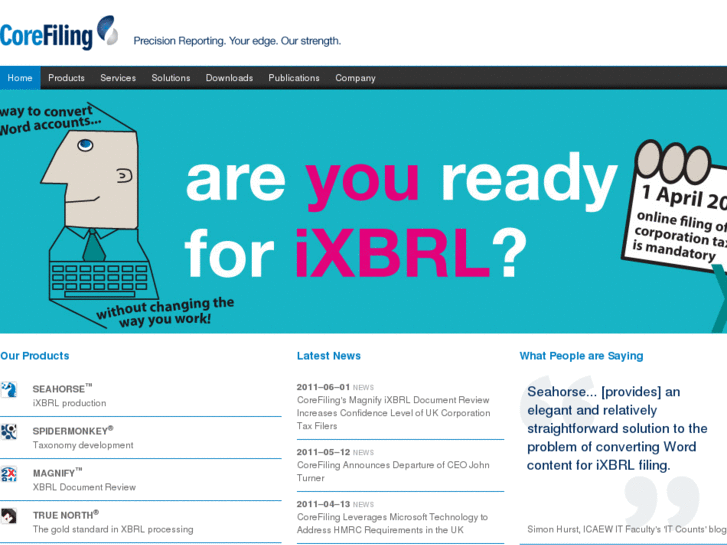Image resolution: width=727 pixels, height=545 pixels.
Task: Open the Services menu
Action: point(118,78)
